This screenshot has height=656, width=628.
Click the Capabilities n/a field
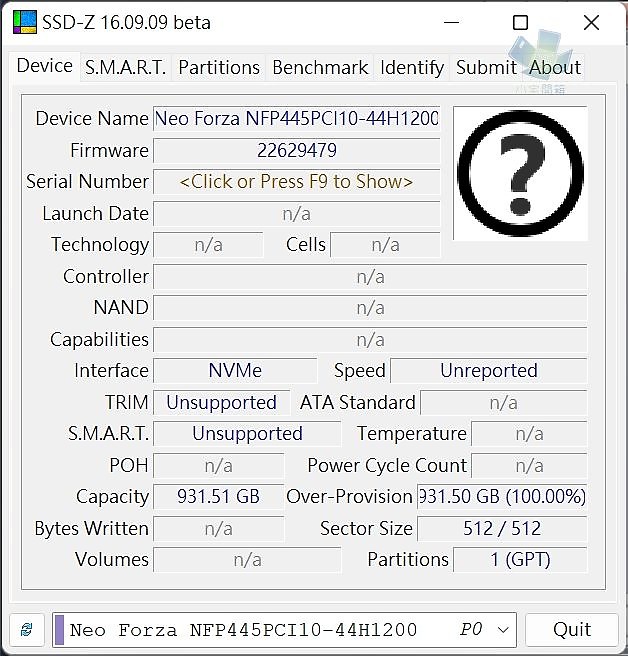point(370,340)
